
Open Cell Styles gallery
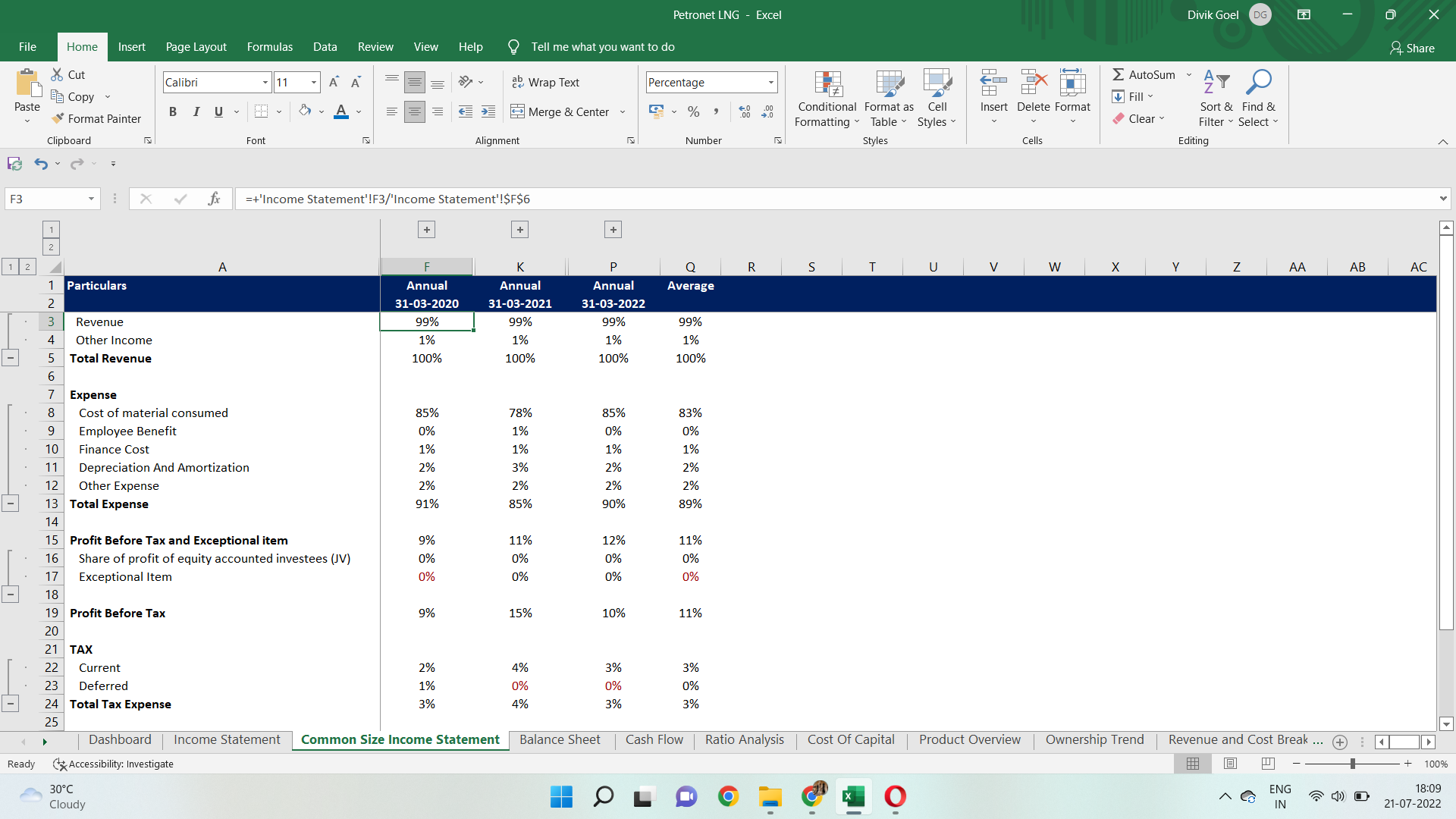(937, 99)
